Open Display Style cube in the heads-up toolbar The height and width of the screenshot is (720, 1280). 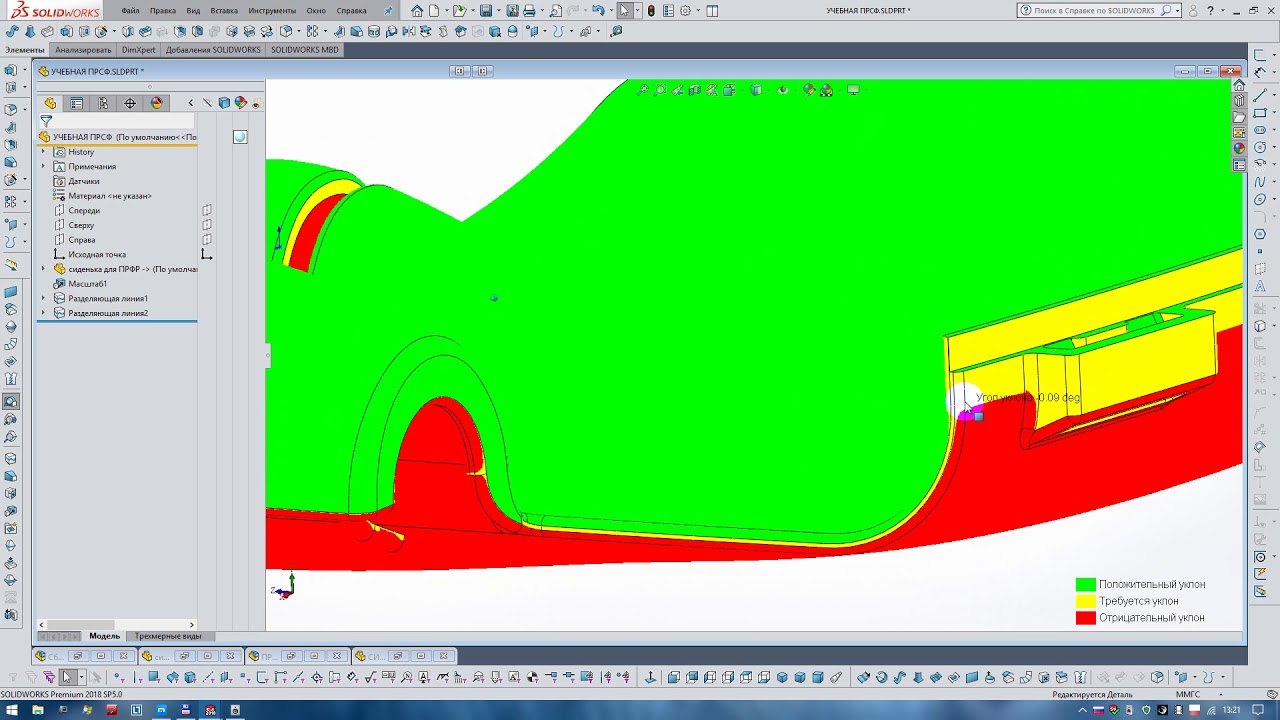pyautogui.click(x=756, y=90)
